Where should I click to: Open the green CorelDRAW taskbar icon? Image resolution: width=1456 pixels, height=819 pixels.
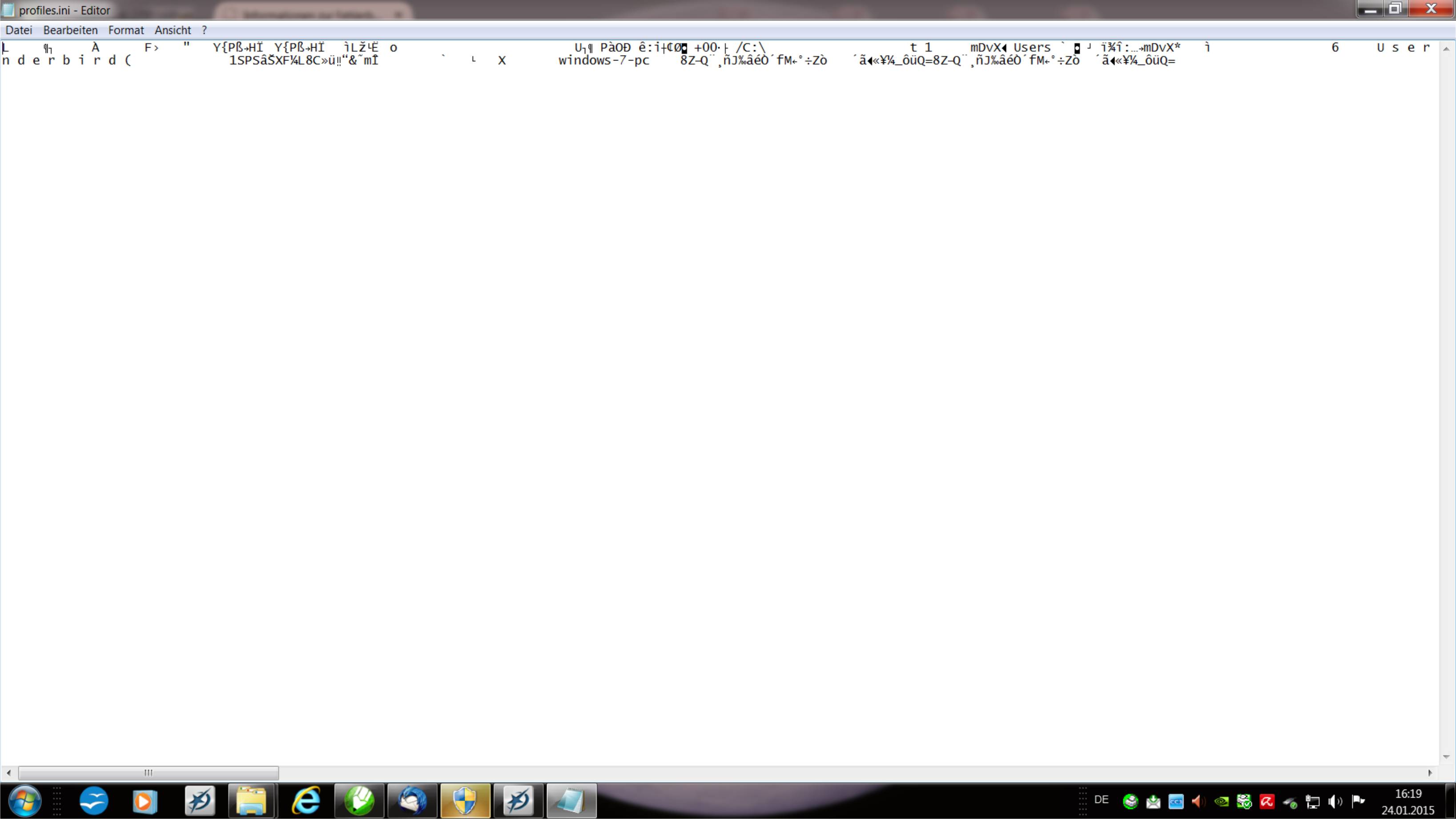[359, 800]
